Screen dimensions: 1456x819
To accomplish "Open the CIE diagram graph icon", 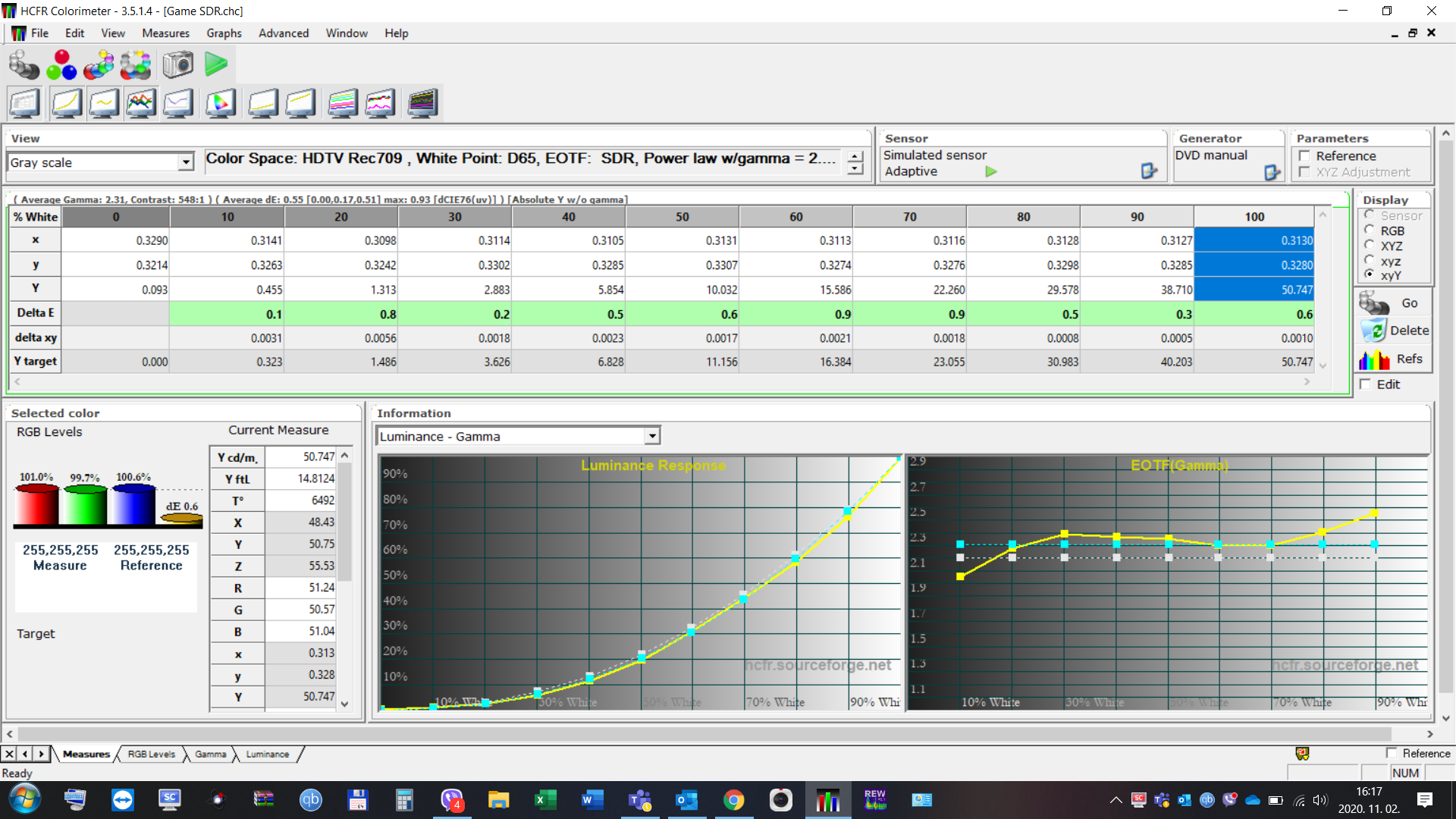I will pyautogui.click(x=221, y=103).
